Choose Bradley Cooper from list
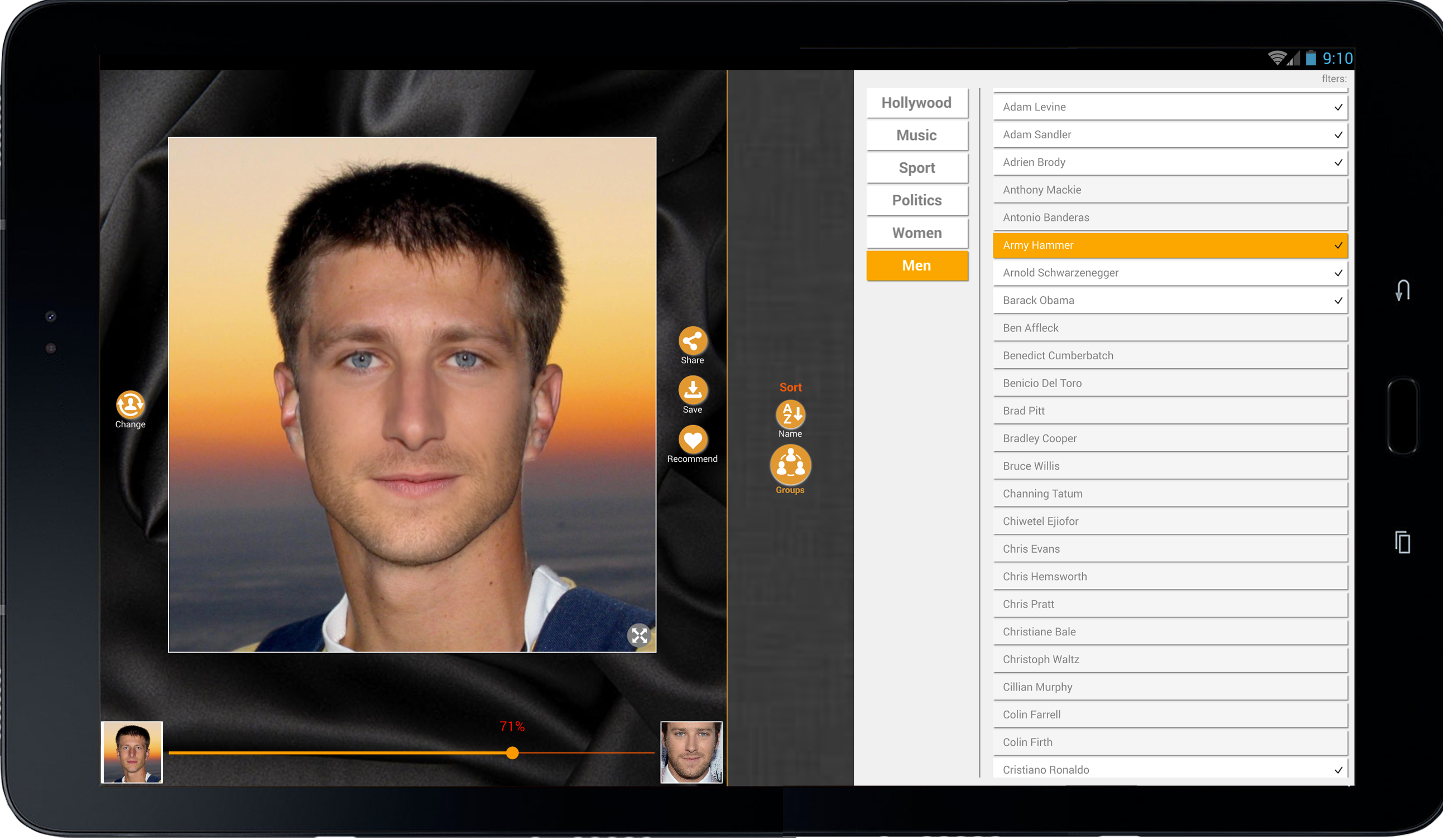 (x=1170, y=438)
